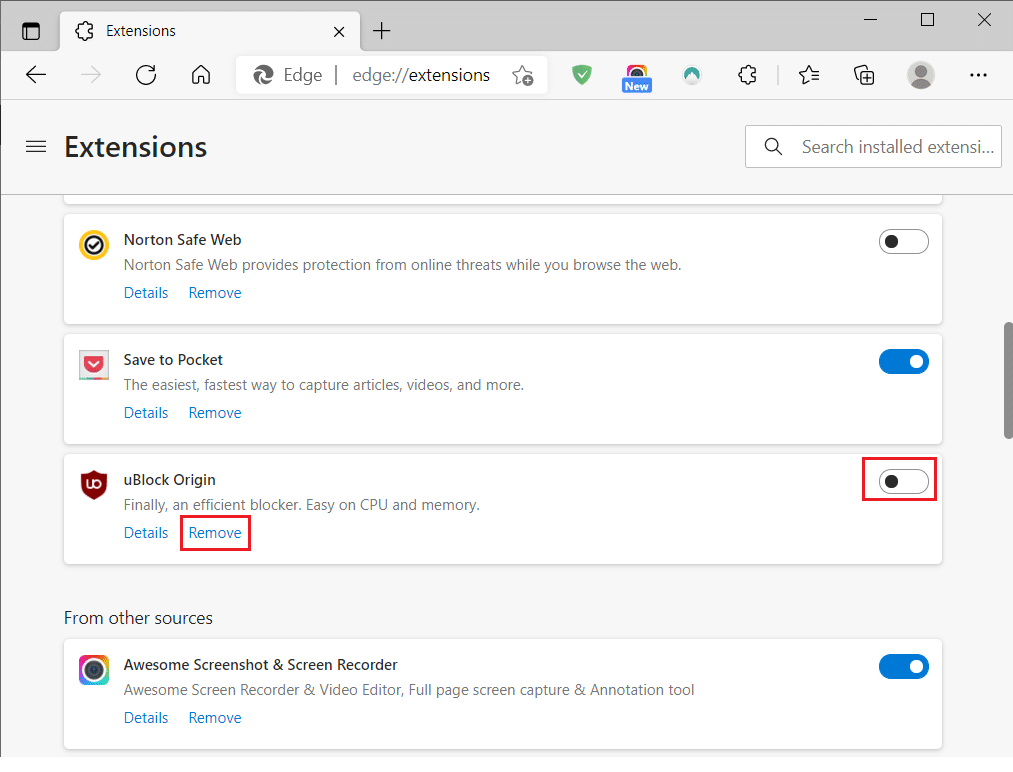
Task: Enable the uBlock Origin extension
Action: click(899, 480)
